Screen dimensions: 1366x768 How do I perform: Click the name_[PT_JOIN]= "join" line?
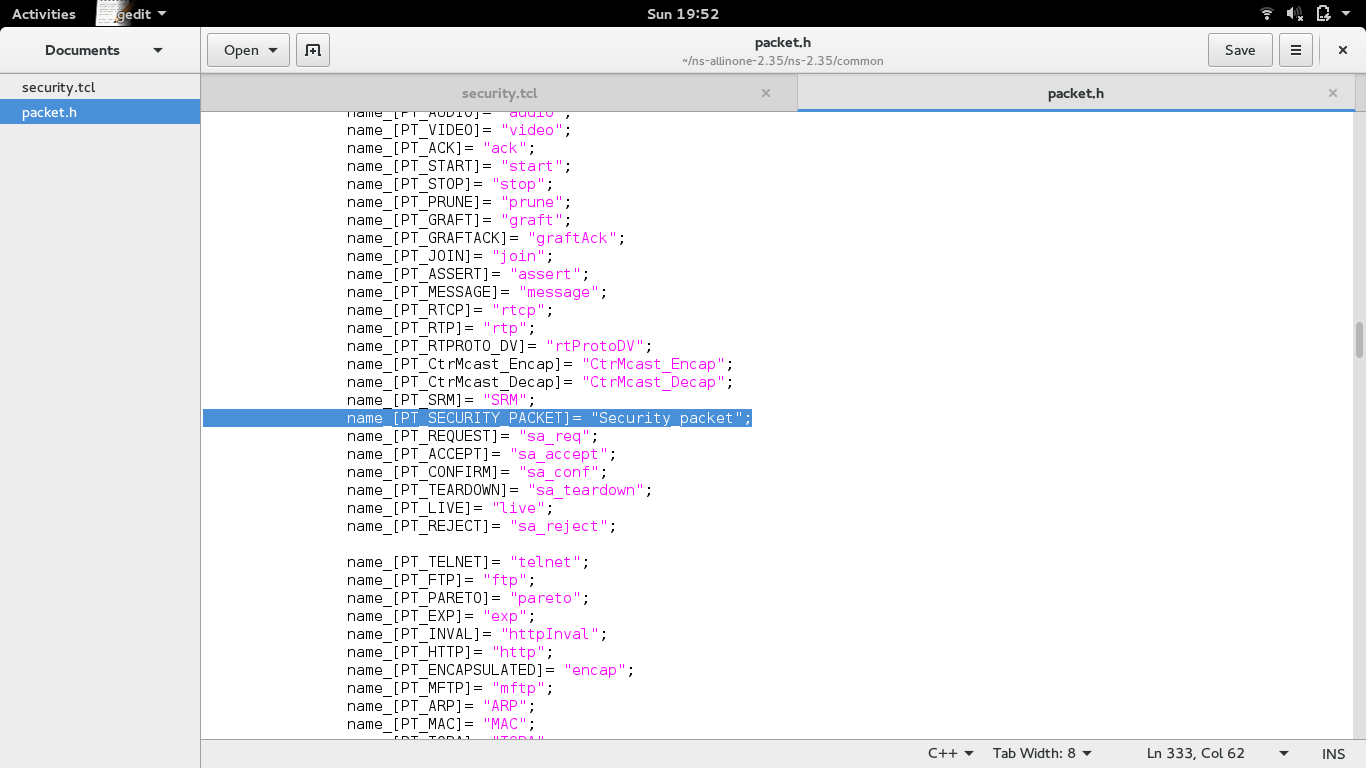[450, 256]
